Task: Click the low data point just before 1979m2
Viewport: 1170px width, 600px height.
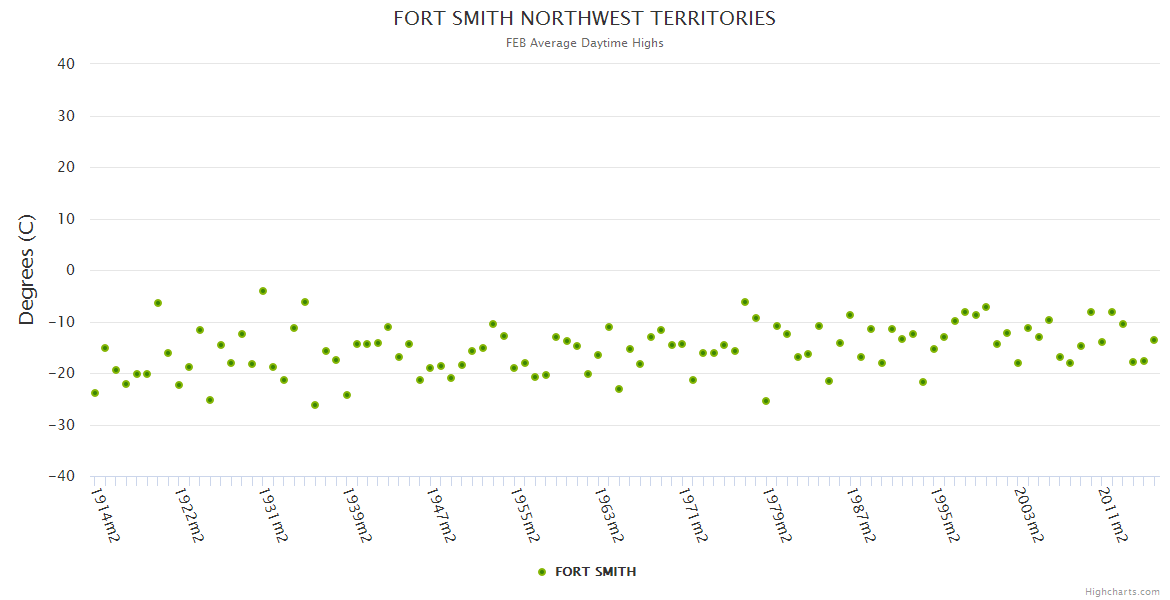Action: [x=766, y=401]
